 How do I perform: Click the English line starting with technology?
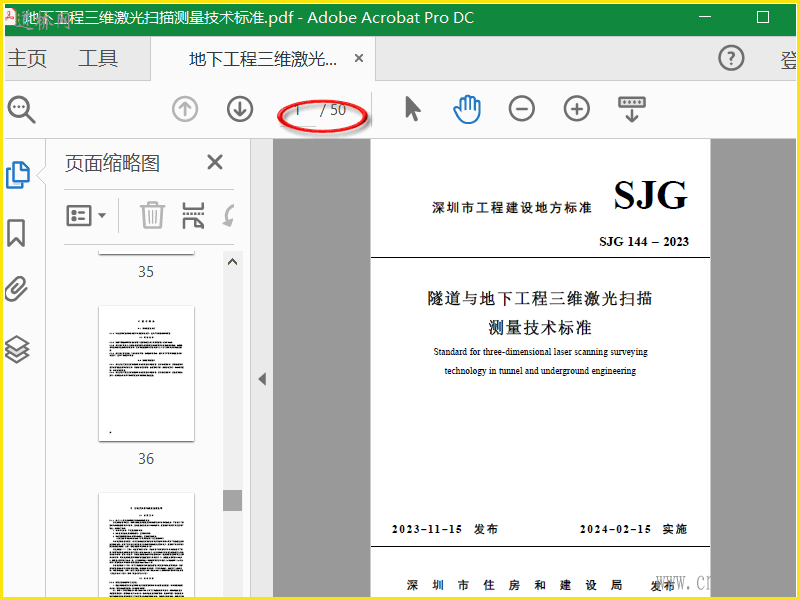pos(540,371)
